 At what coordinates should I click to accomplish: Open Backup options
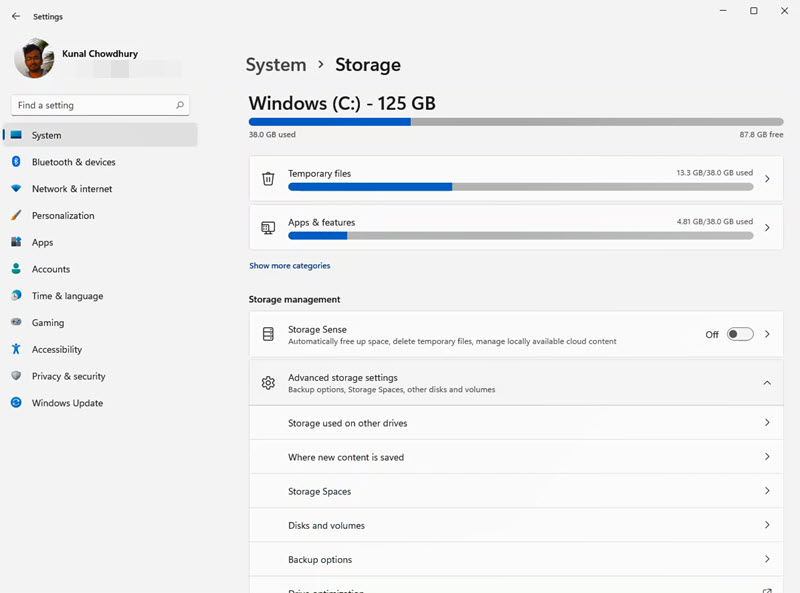click(516, 560)
